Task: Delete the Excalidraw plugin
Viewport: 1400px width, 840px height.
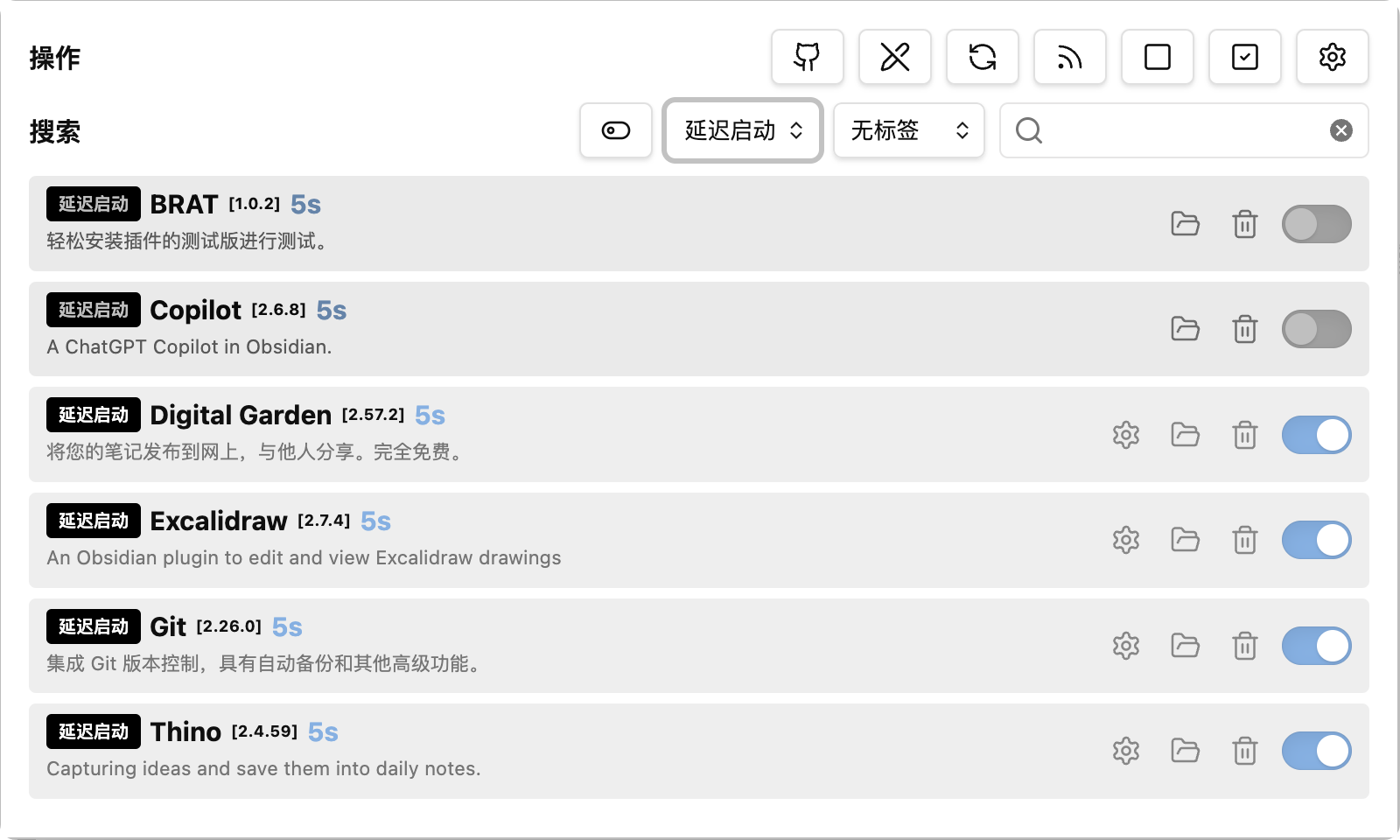Action: pos(1244,540)
